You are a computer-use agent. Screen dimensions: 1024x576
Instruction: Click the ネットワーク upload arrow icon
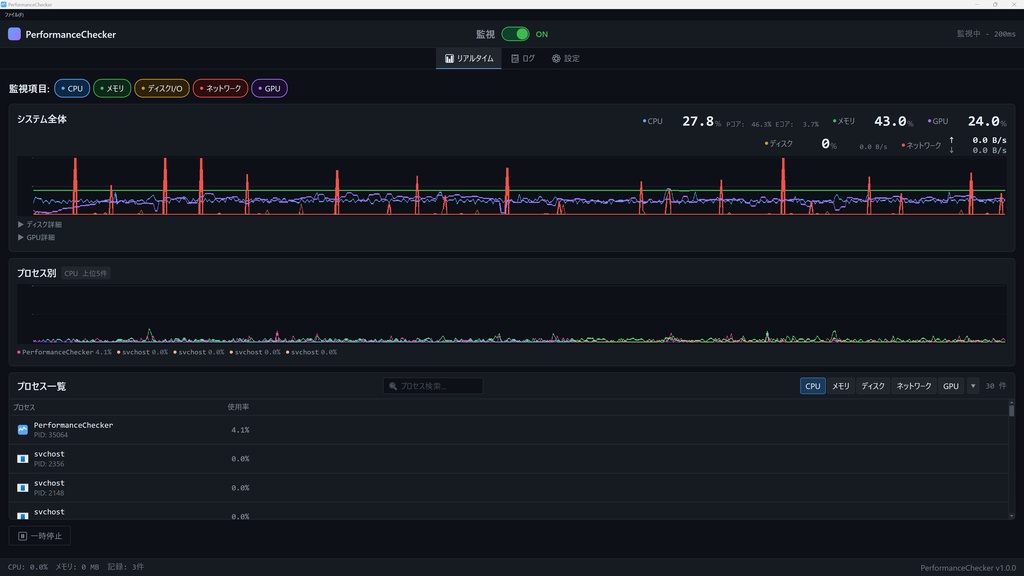pyautogui.click(x=952, y=140)
